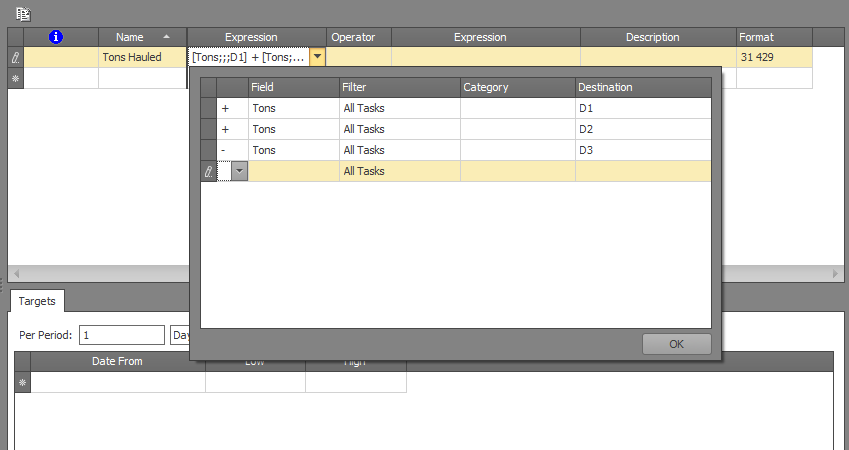
Task: Click the Per Period input field
Action: [122, 335]
